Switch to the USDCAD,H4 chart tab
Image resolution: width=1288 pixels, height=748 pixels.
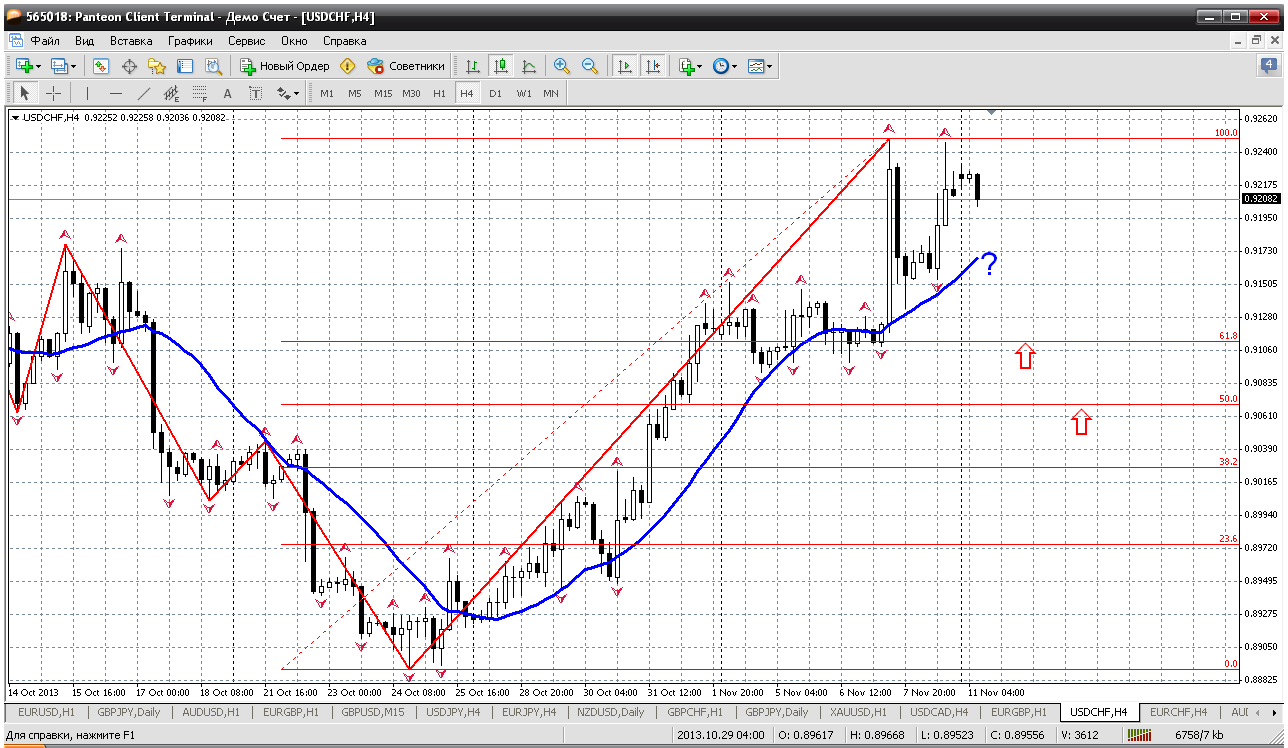click(939, 712)
